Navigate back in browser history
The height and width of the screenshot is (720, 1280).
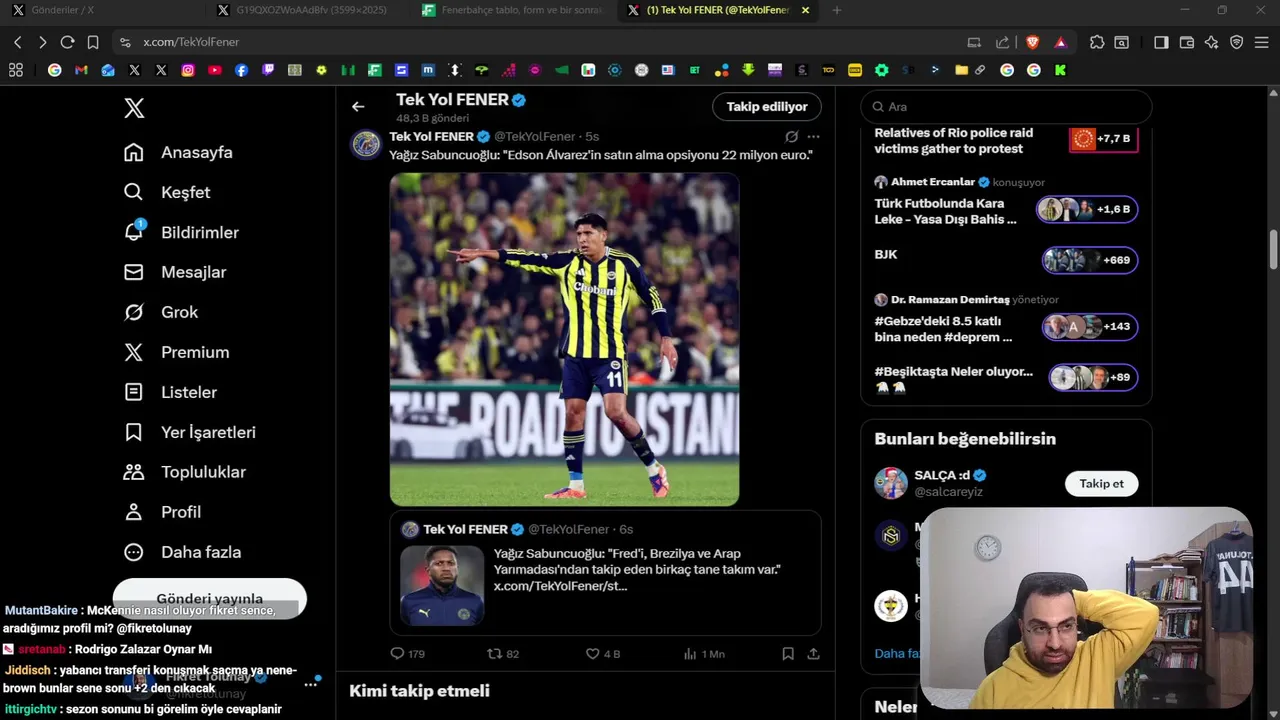(x=17, y=42)
